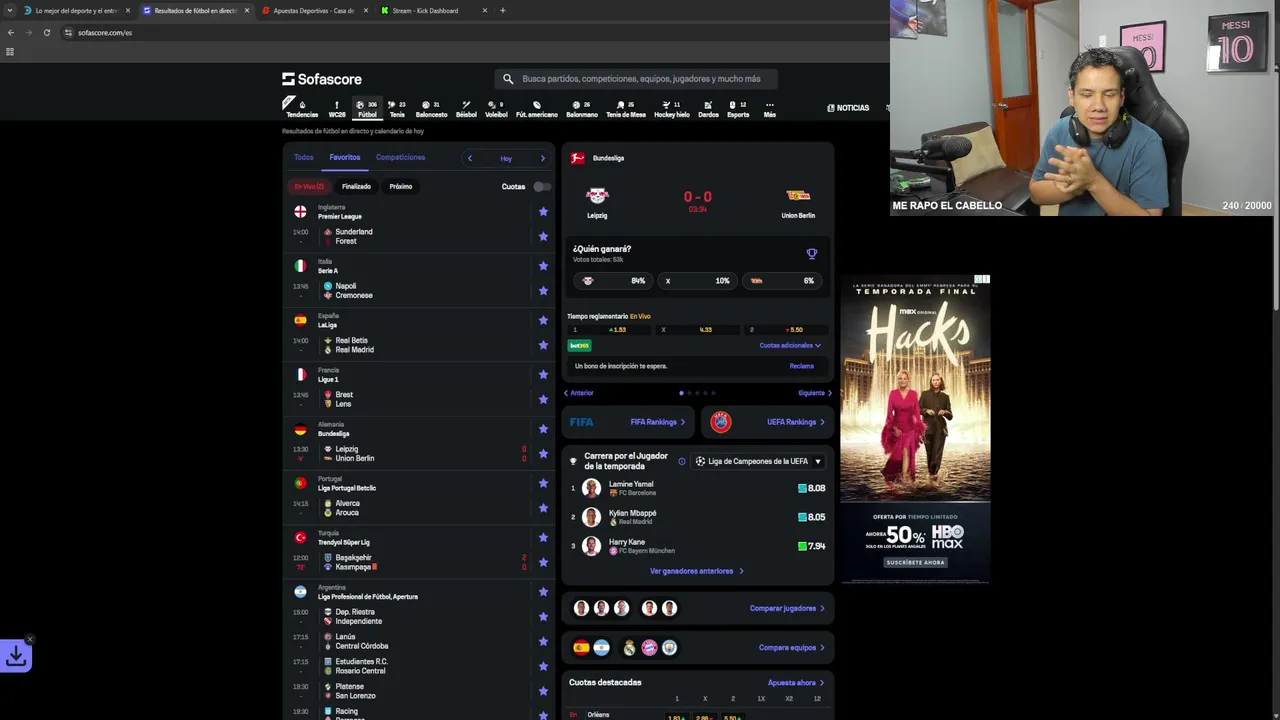Screen dimensions: 1280x720
Task: Toggle favorite star for Brest vs Lens
Action: (543, 399)
